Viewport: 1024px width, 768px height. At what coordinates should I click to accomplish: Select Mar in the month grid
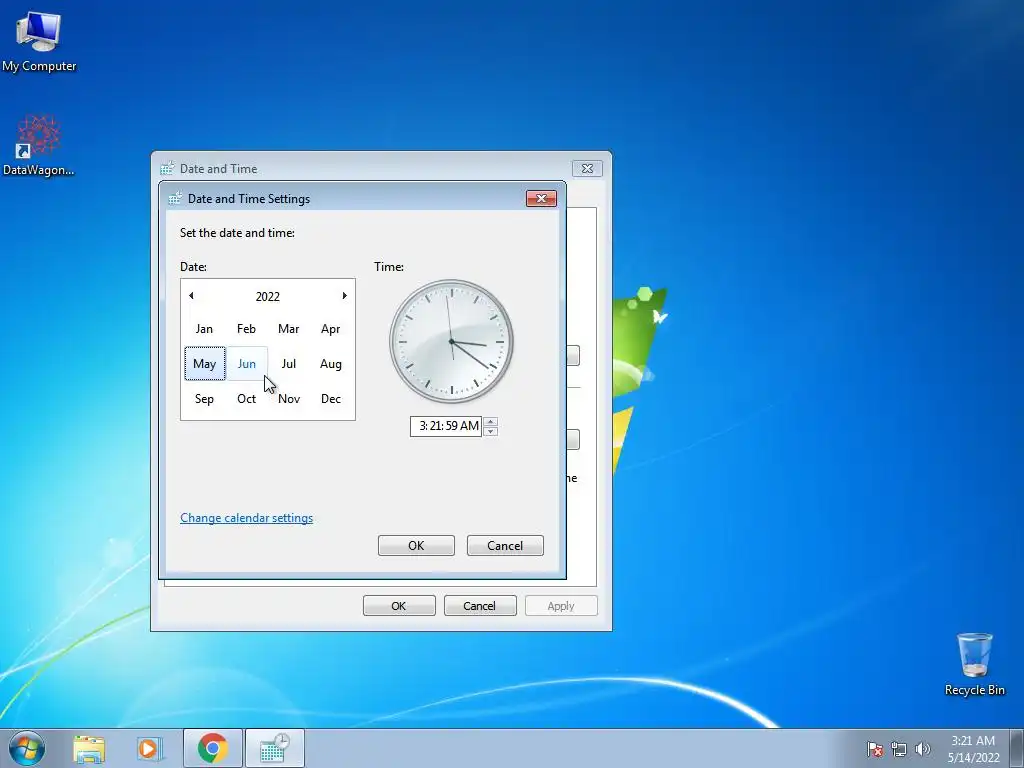tap(289, 328)
